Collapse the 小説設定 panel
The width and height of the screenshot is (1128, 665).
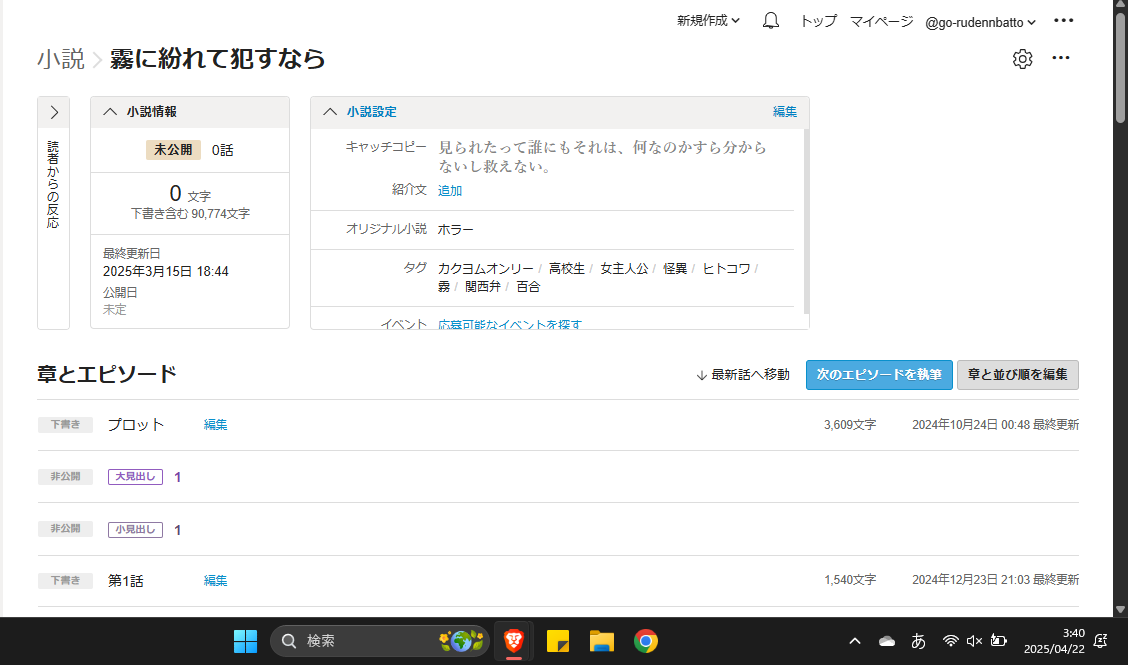pos(330,112)
